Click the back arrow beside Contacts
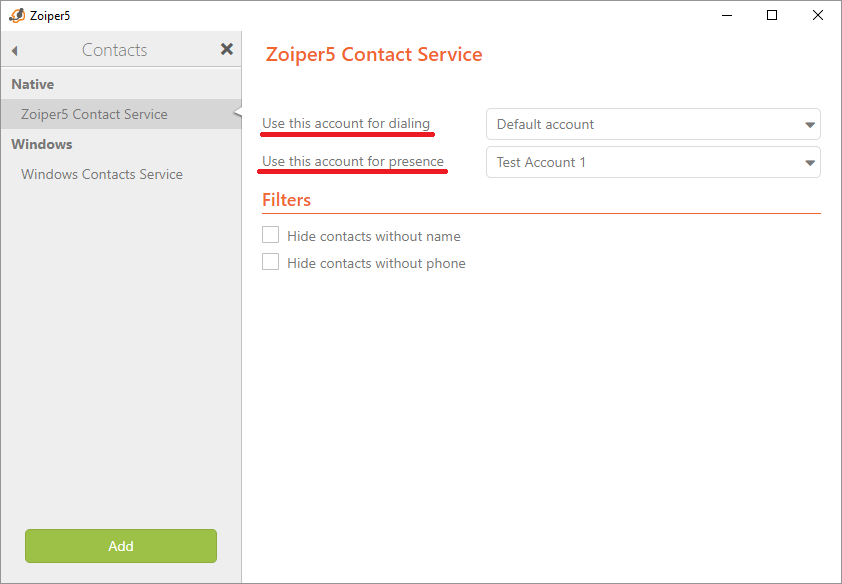Screen dimensions: 842x584 [15, 50]
